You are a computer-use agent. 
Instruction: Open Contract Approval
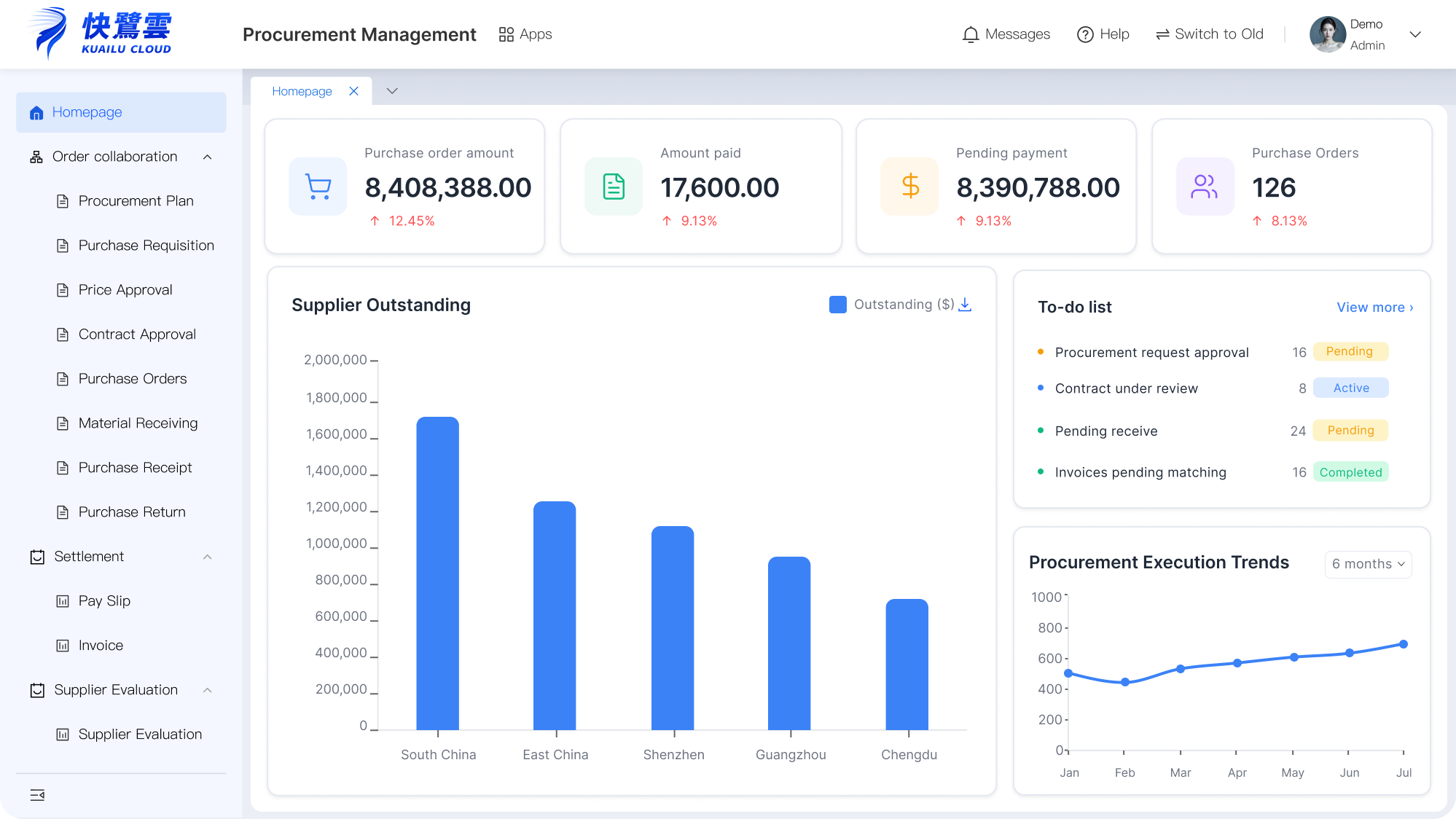[137, 334]
